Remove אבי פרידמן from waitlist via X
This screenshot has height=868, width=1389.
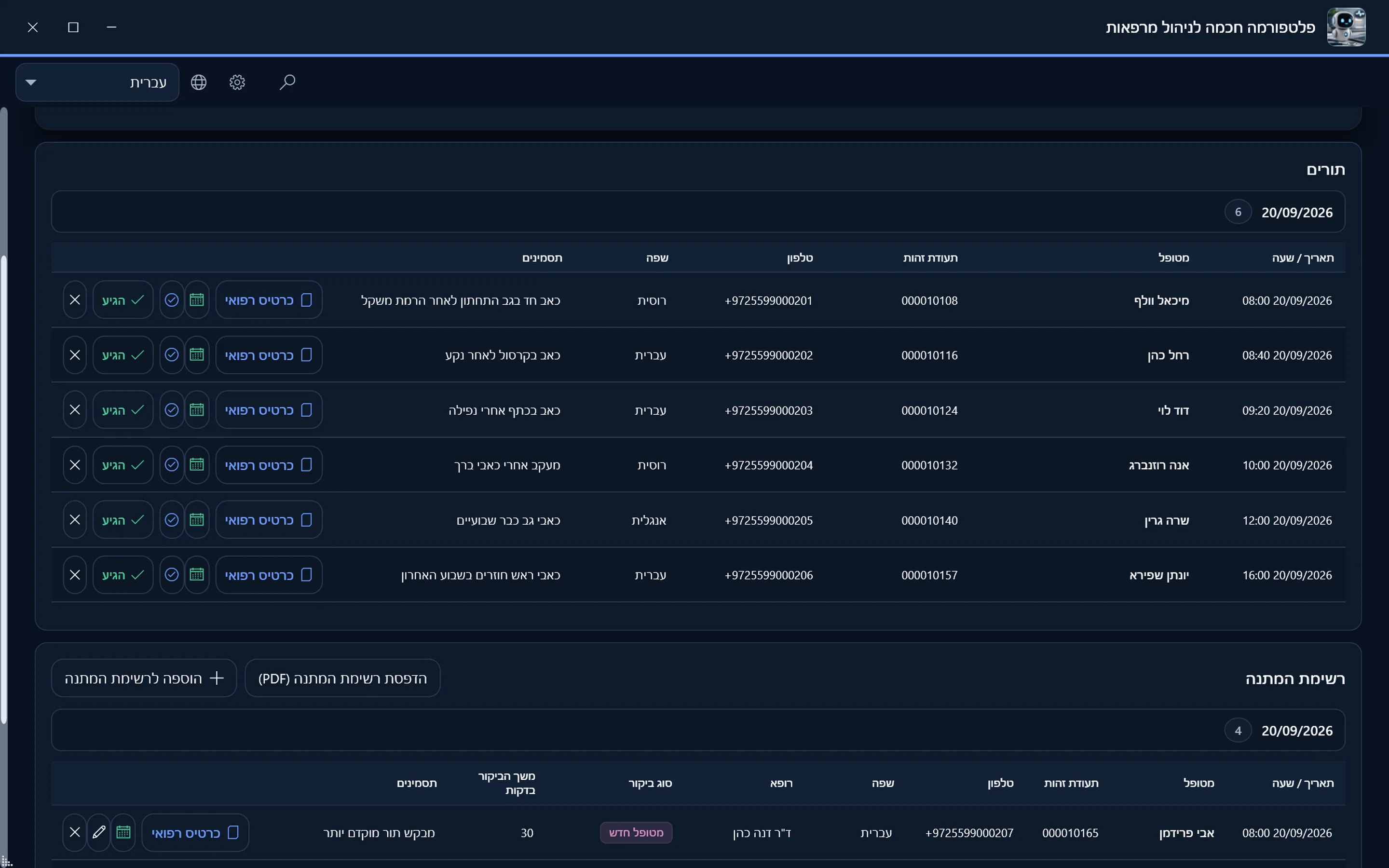coord(75,832)
